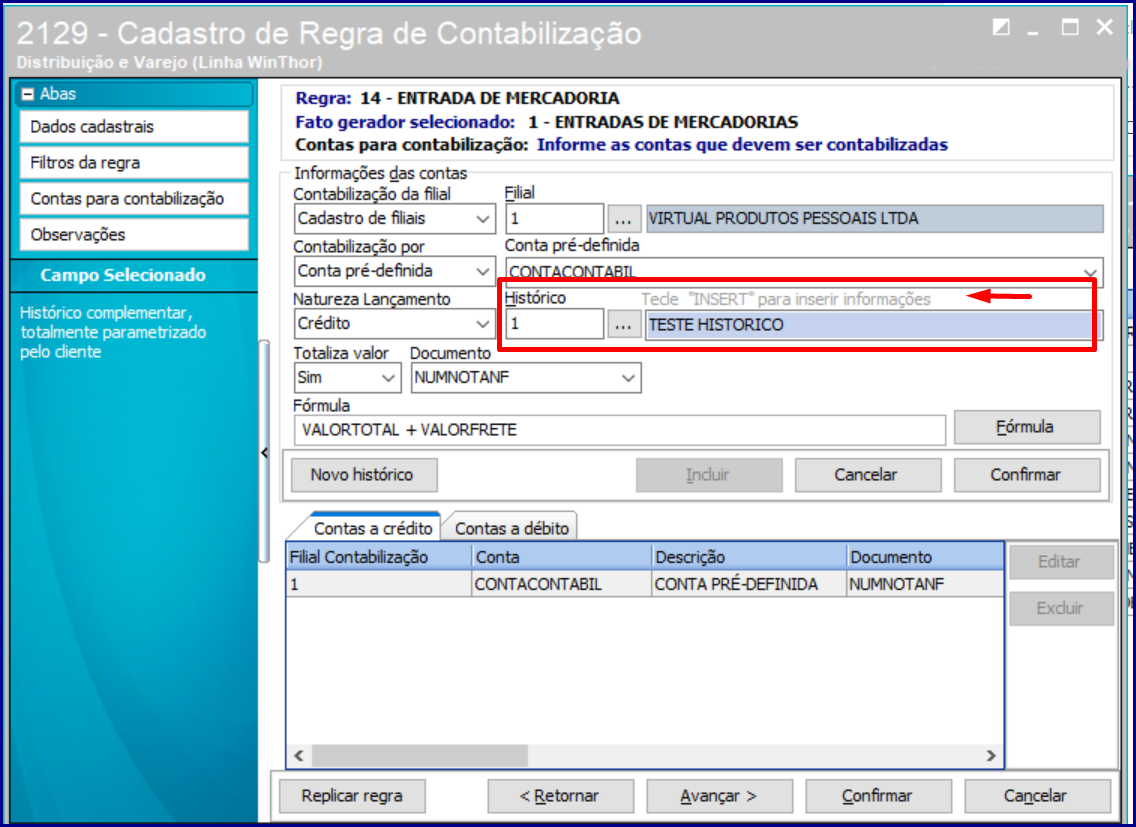This screenshot has width=1136, height=827.
Task: Open the Filtros da regra tab
Action: coord(134,163)
